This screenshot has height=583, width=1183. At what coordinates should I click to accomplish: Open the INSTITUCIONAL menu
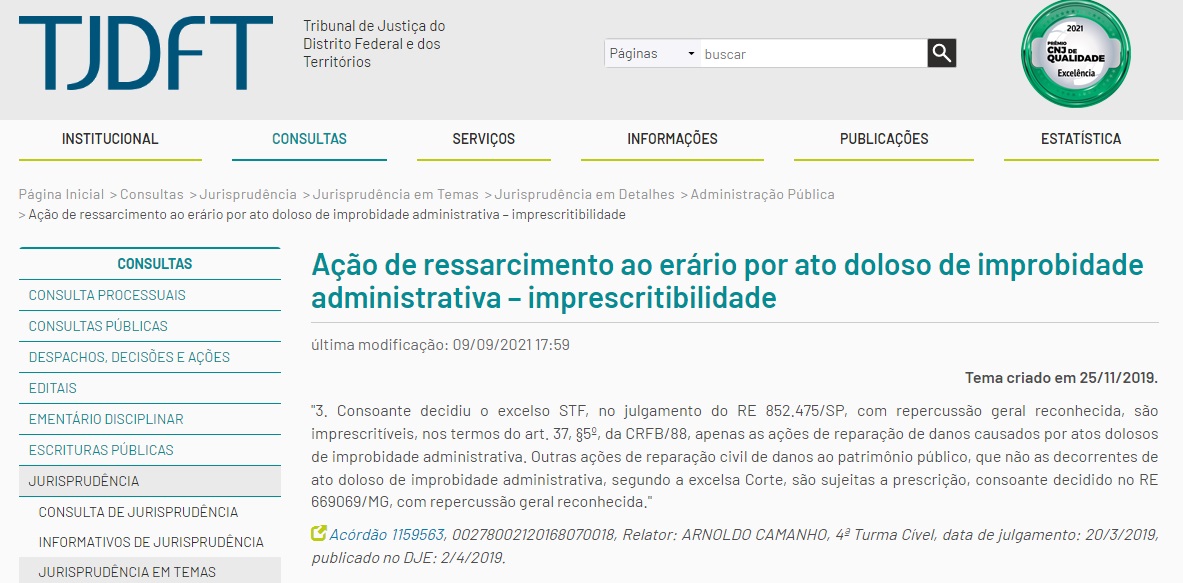[x=110, y=139]
